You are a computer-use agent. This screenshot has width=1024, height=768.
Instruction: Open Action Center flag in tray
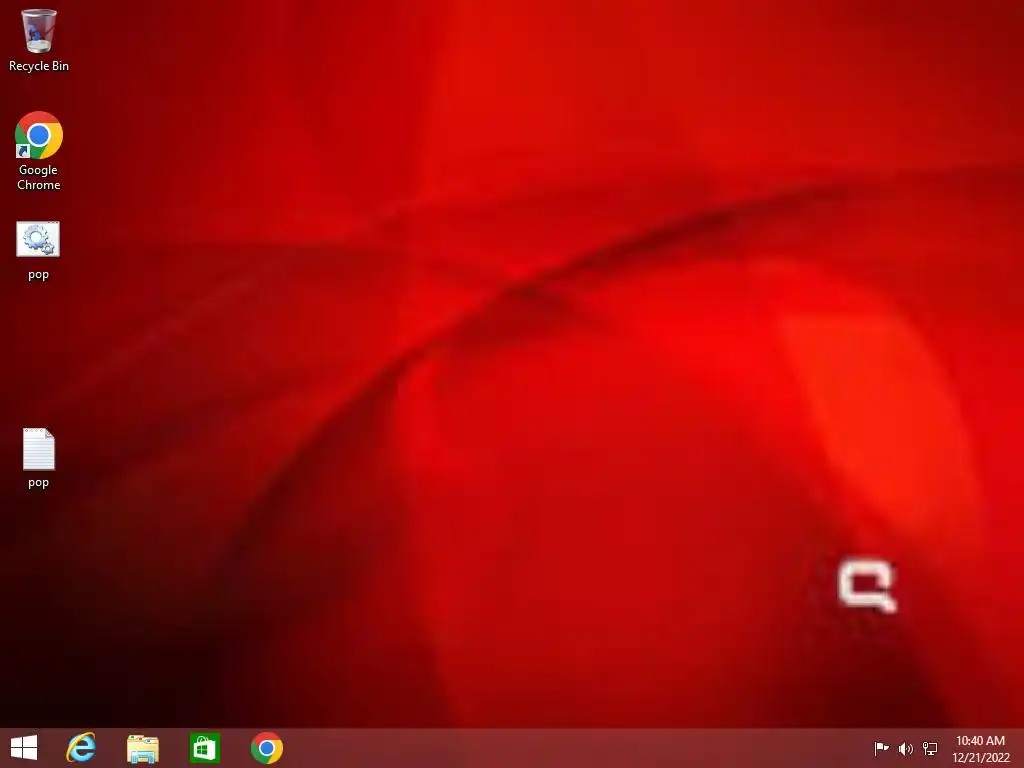click(x=881, y=748)
